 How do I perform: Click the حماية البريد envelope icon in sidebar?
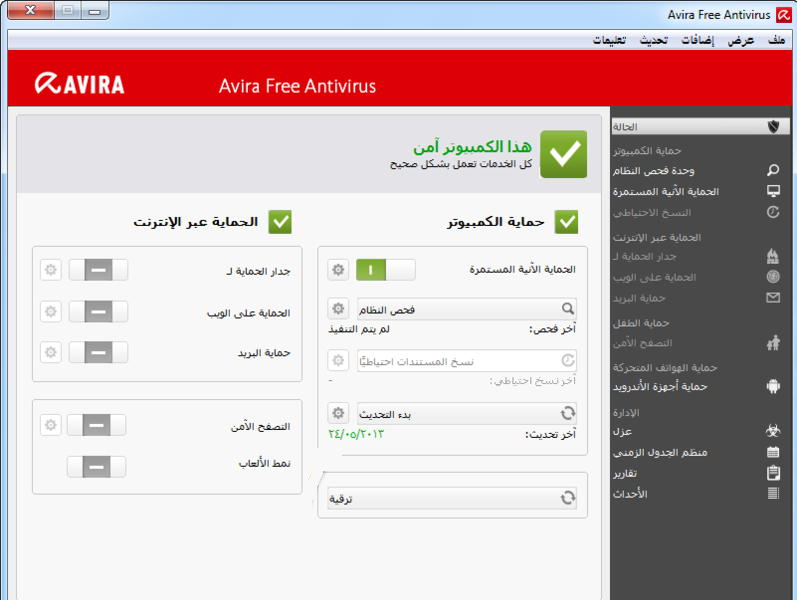[x=773, y=297]
